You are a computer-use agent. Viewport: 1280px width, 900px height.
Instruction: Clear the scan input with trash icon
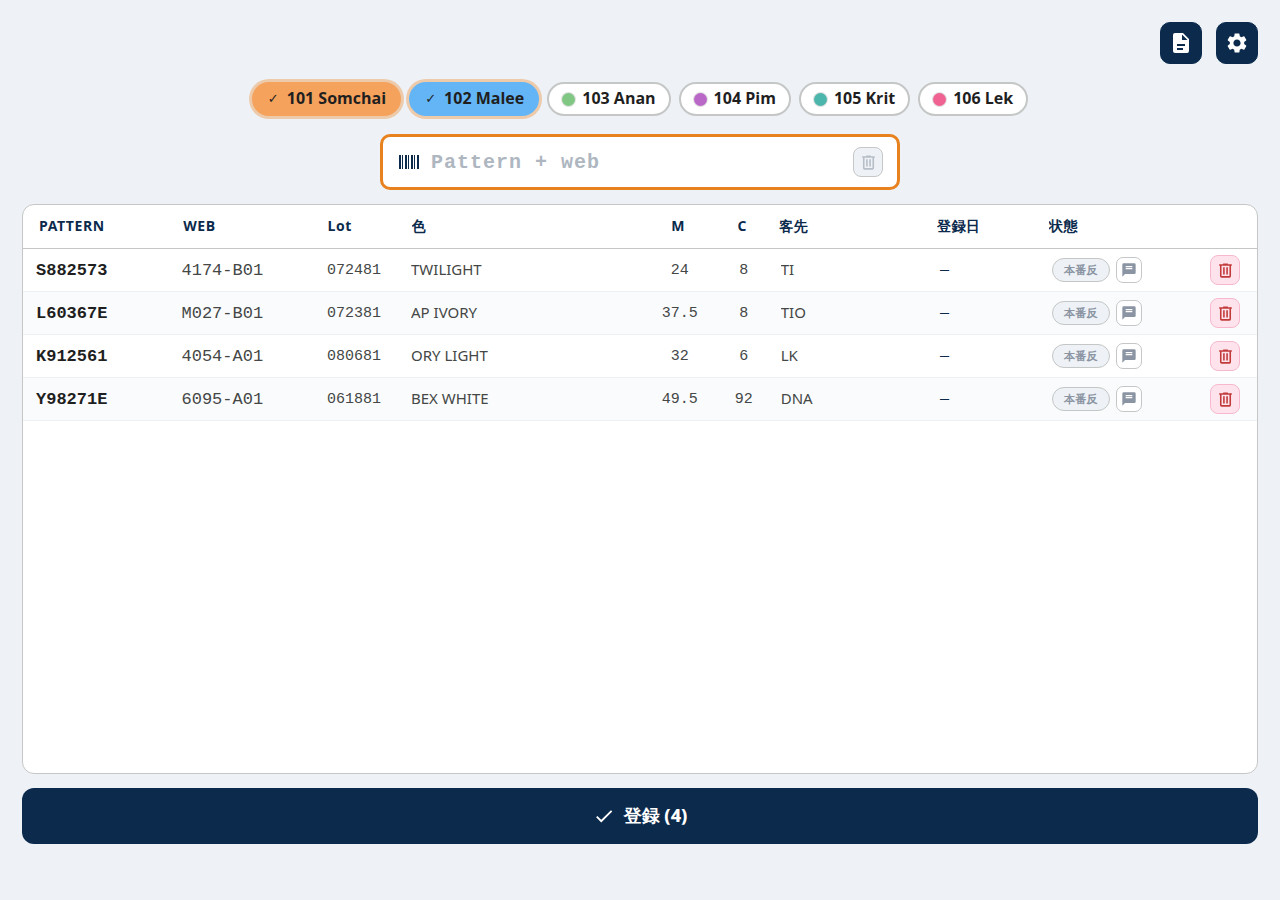pos(868,162)
